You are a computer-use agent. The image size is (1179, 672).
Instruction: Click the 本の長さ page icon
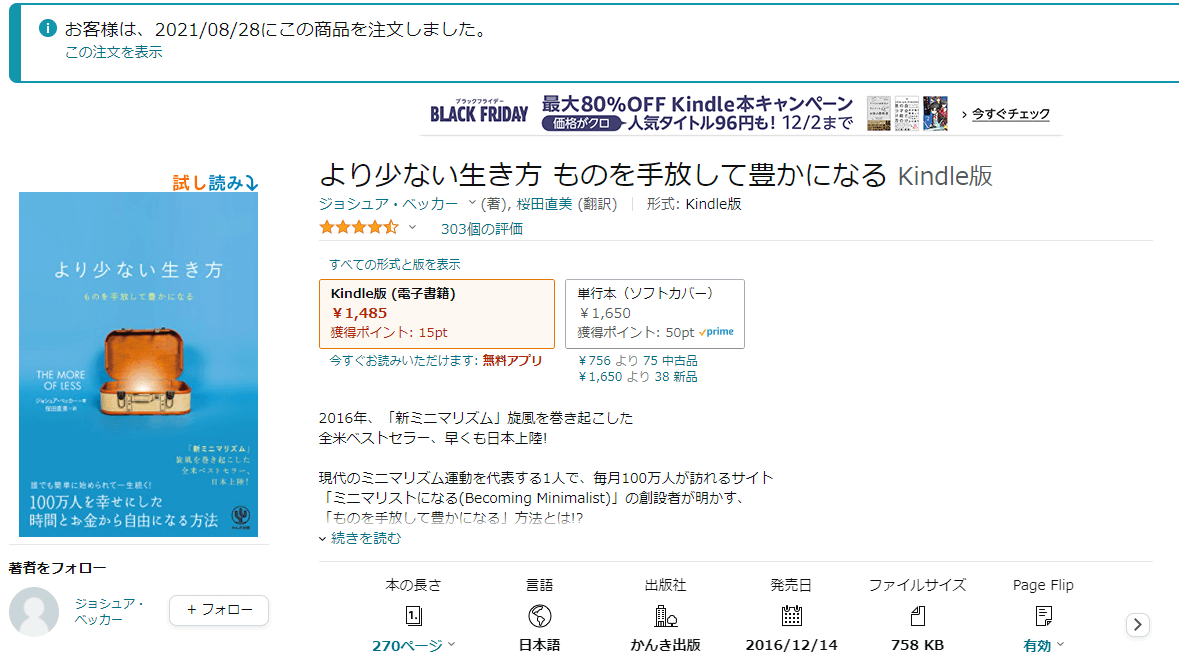pos(414,616)
